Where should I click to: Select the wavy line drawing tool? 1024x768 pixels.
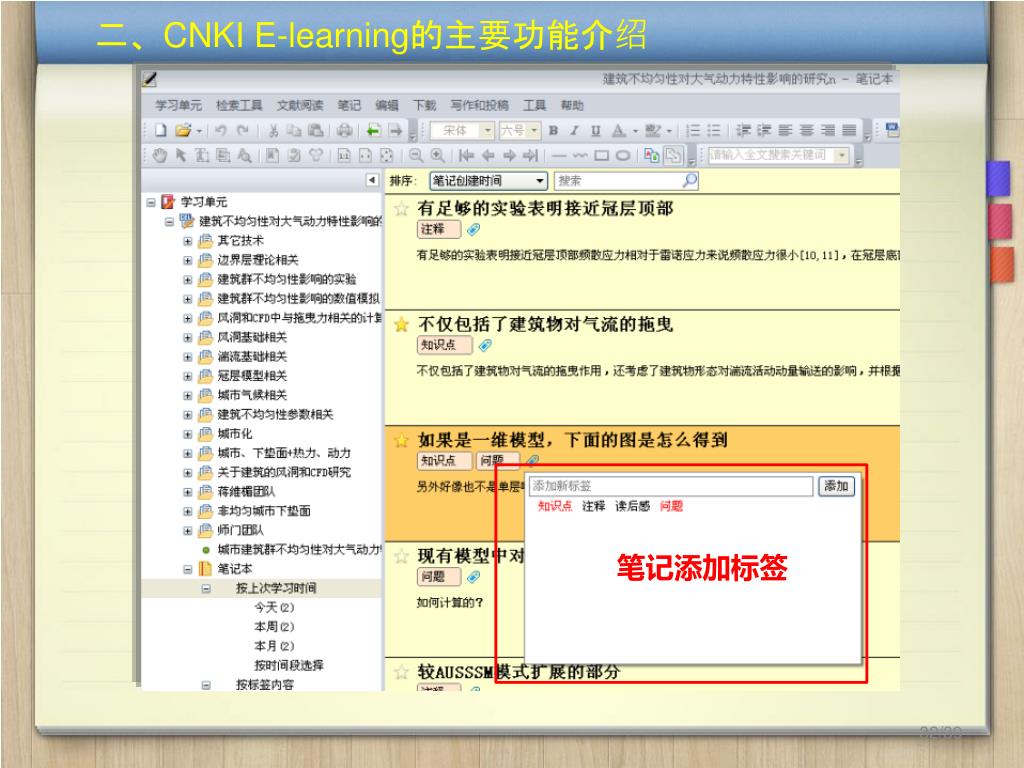581,155
